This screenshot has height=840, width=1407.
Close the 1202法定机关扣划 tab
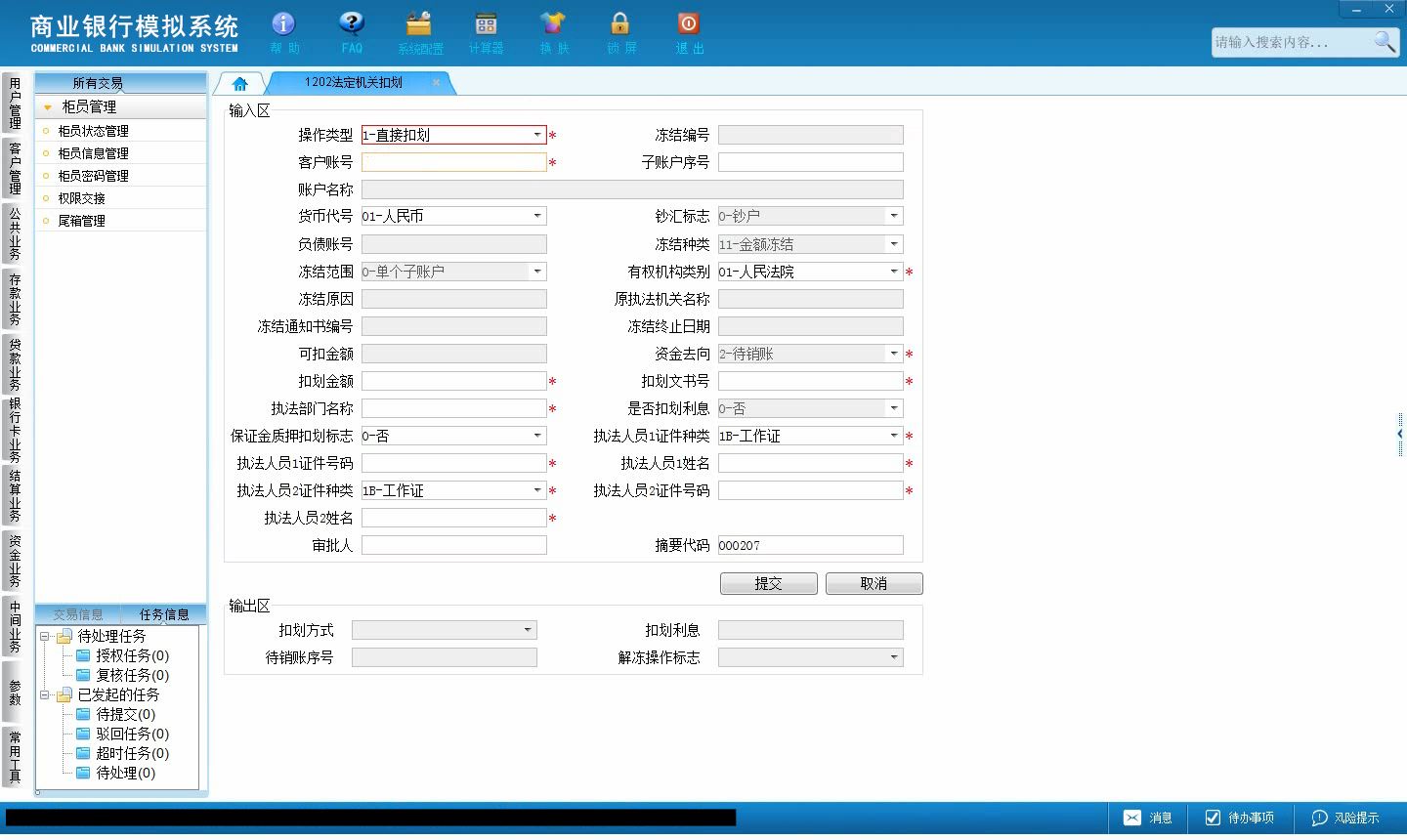click(436, 83)
